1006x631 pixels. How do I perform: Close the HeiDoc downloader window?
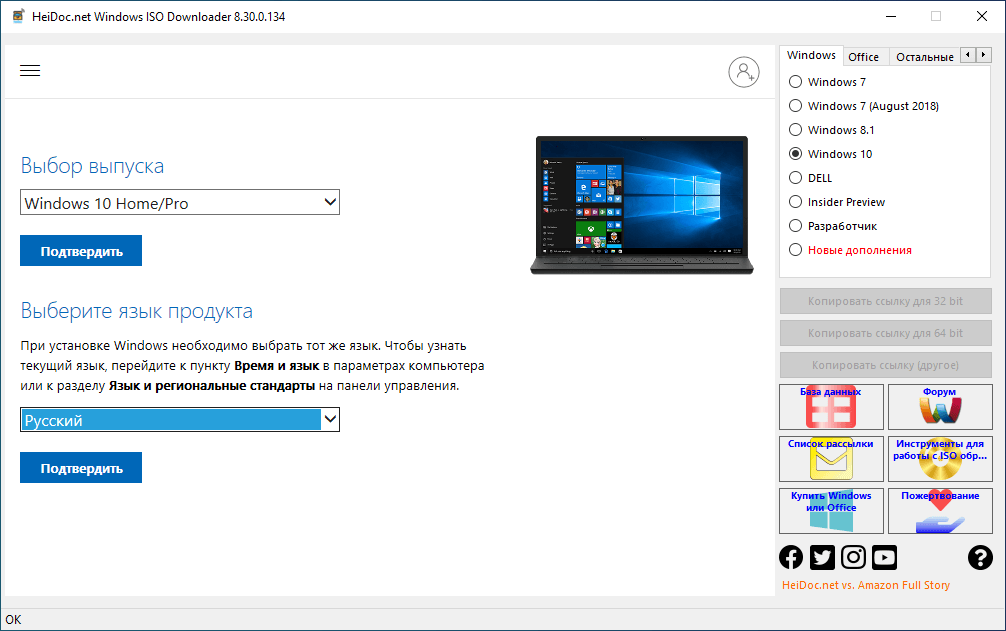982,17
